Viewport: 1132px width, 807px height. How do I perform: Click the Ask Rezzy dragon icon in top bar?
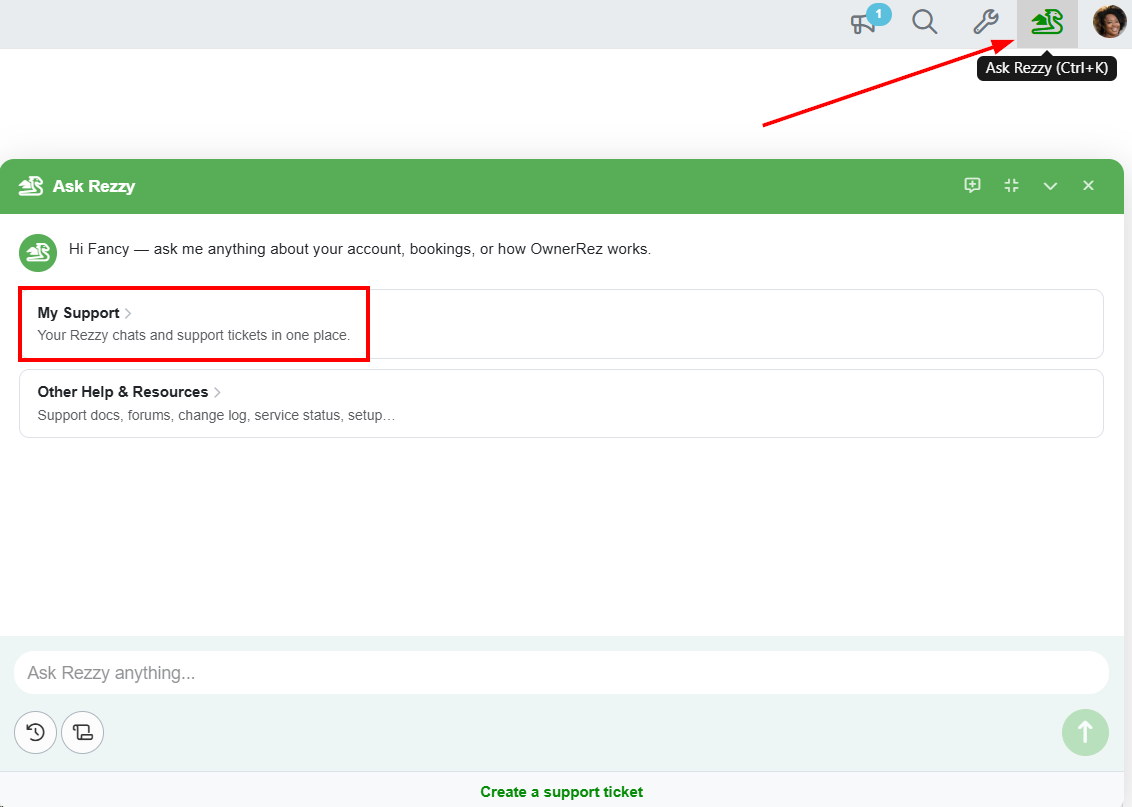click(x=1047, y=23)
